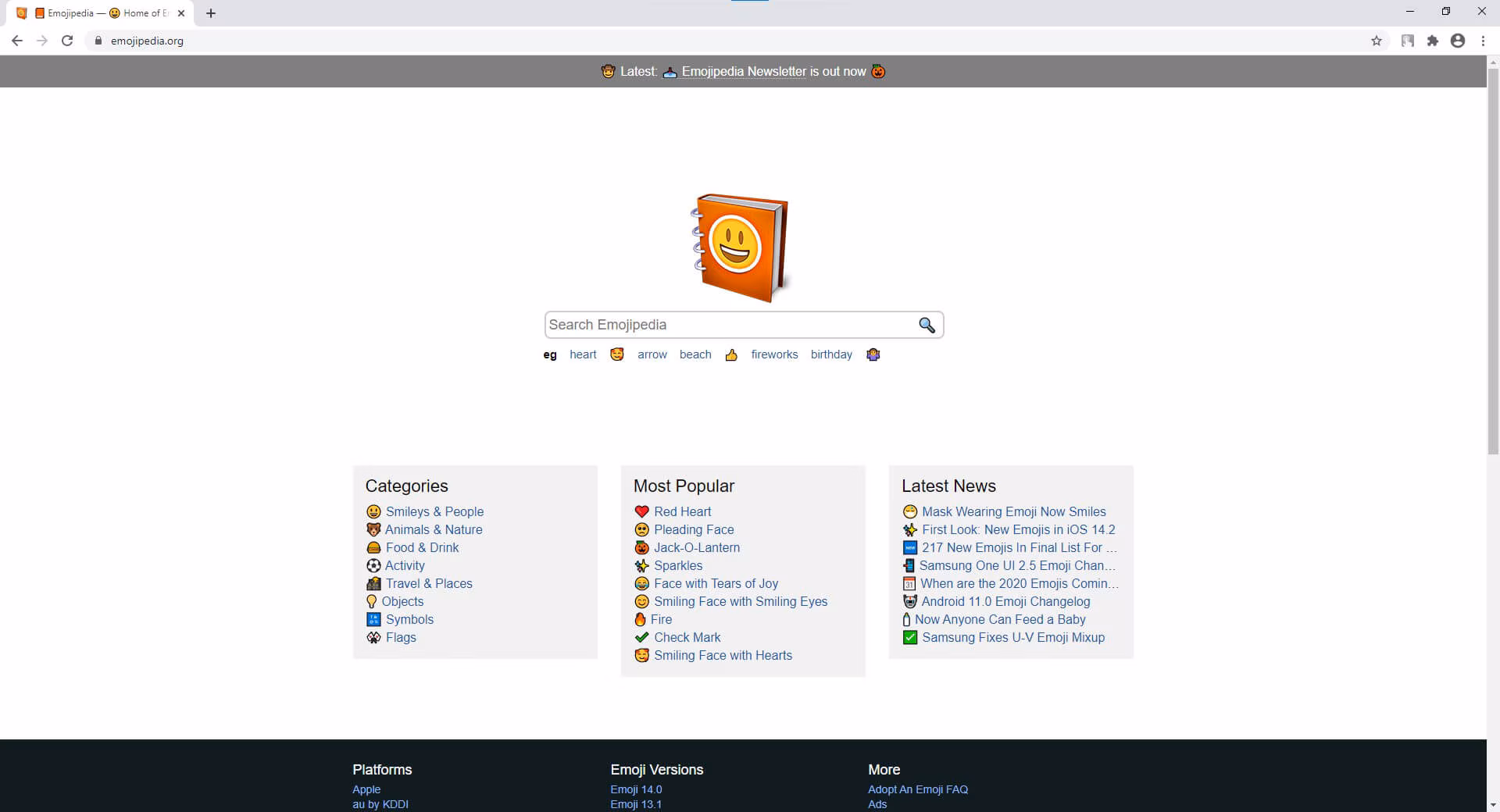This screenshot has height=812, width=1500.
Task: Read Mask Wearing Emoji Now Smiles article
Action: coord(1014,512)
